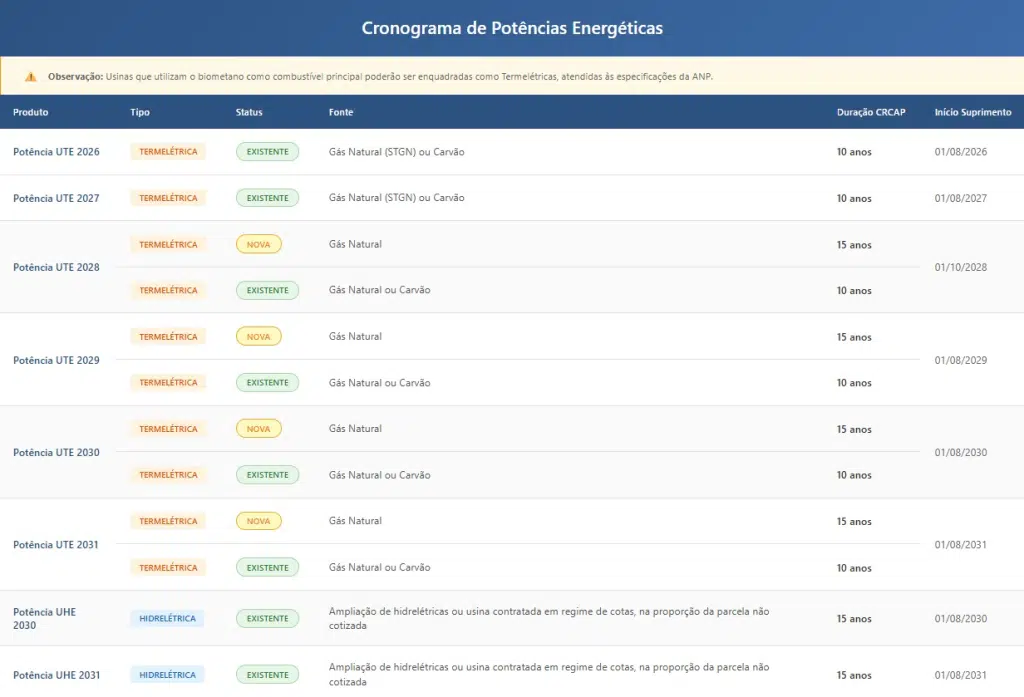Click the Fonte column header

tap(341, 112)
